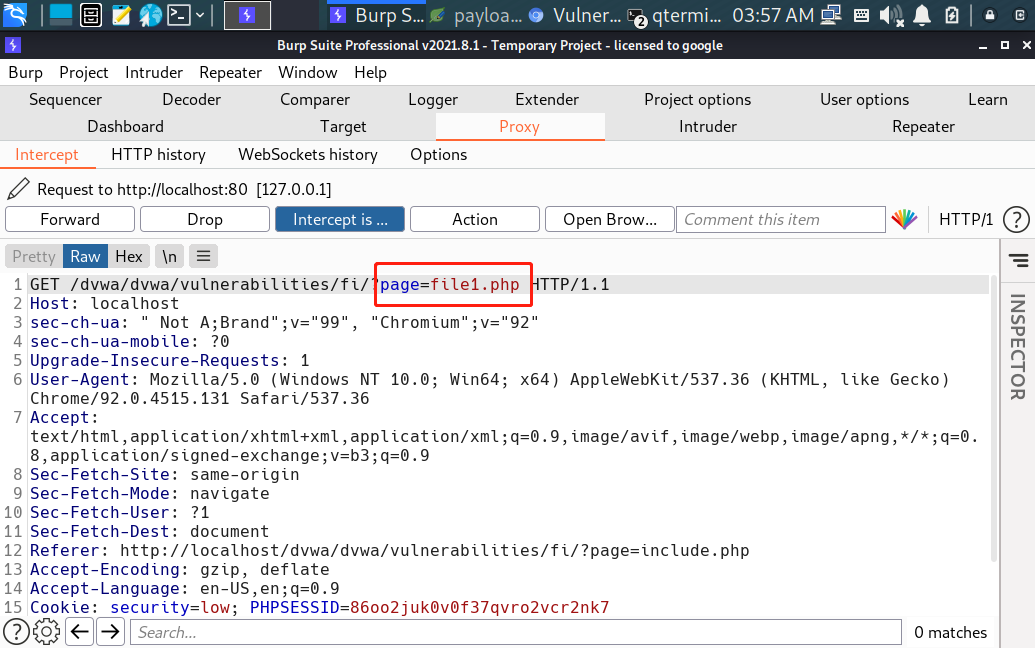Image resolution: width=1035 pixels, height=648 pixels.
Task: Click the lock screen icon
Action: [989, 15]
